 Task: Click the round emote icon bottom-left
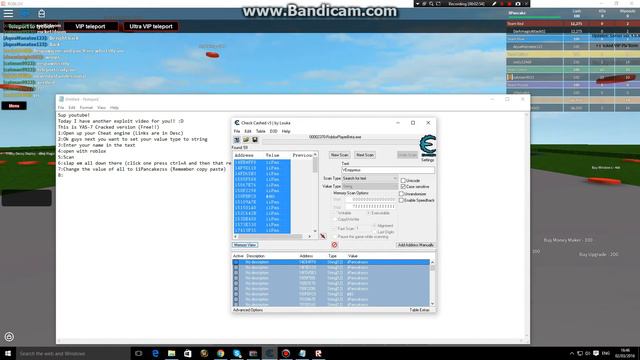click(x=9, y=337)
